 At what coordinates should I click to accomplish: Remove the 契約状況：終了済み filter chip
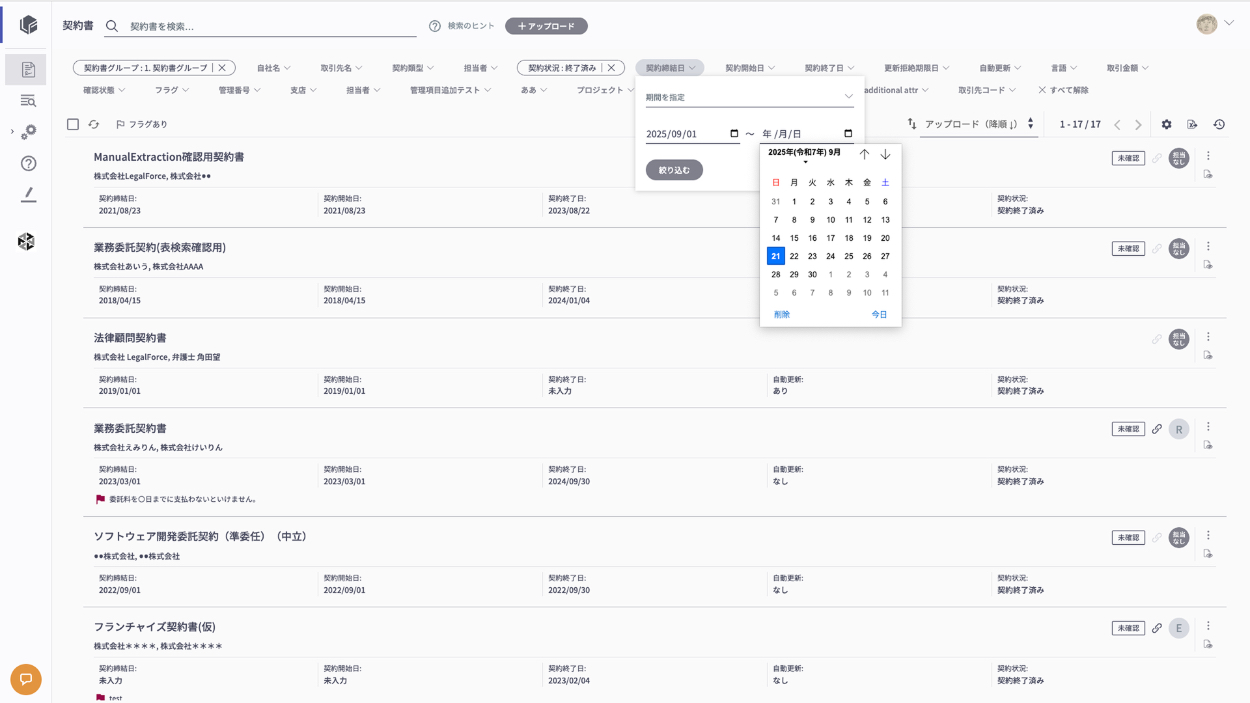coord(611,68)
